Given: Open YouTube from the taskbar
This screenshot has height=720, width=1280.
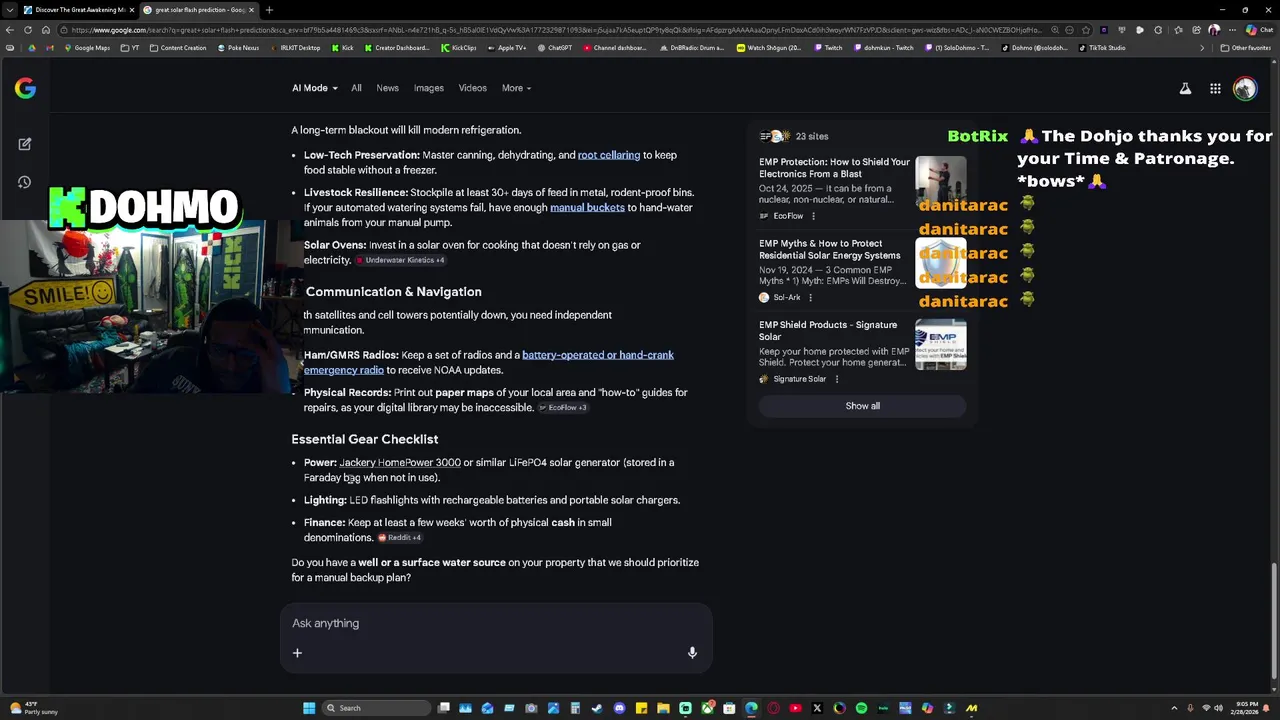Looking at the screenshot, I should (795, 708).
